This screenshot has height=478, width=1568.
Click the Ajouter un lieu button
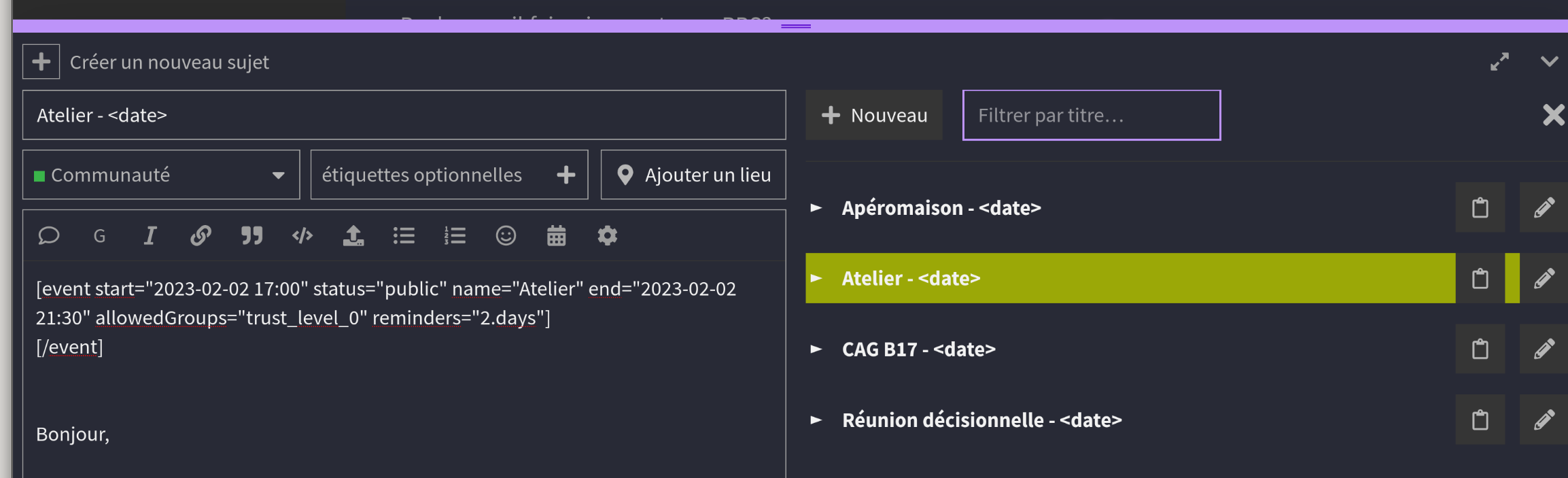click(693, 175)
